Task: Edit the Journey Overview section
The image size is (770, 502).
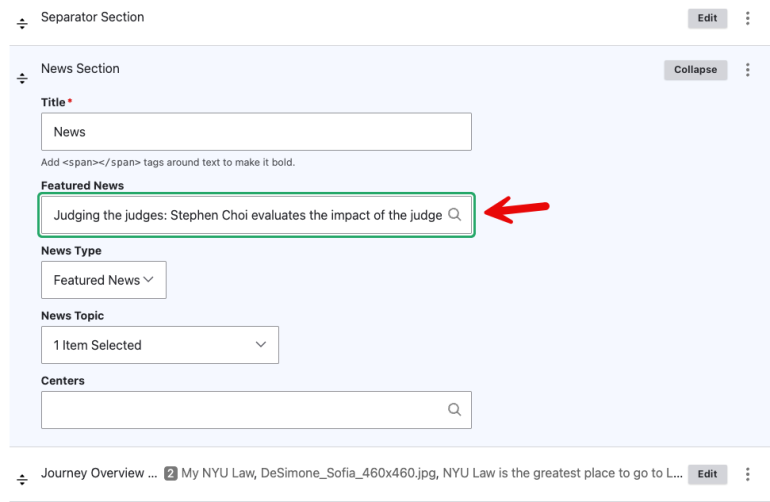Action: coord(707,474)
